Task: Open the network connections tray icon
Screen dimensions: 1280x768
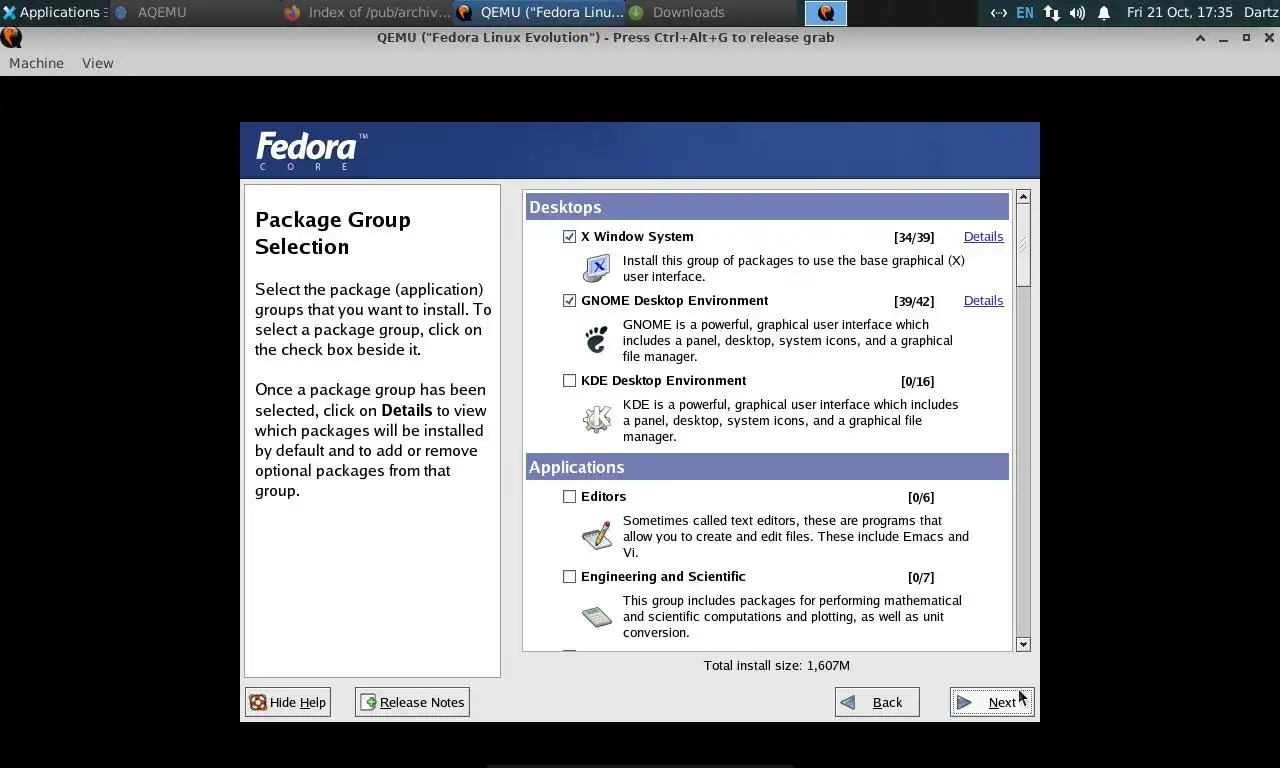Action: [x=1051, y=13]
